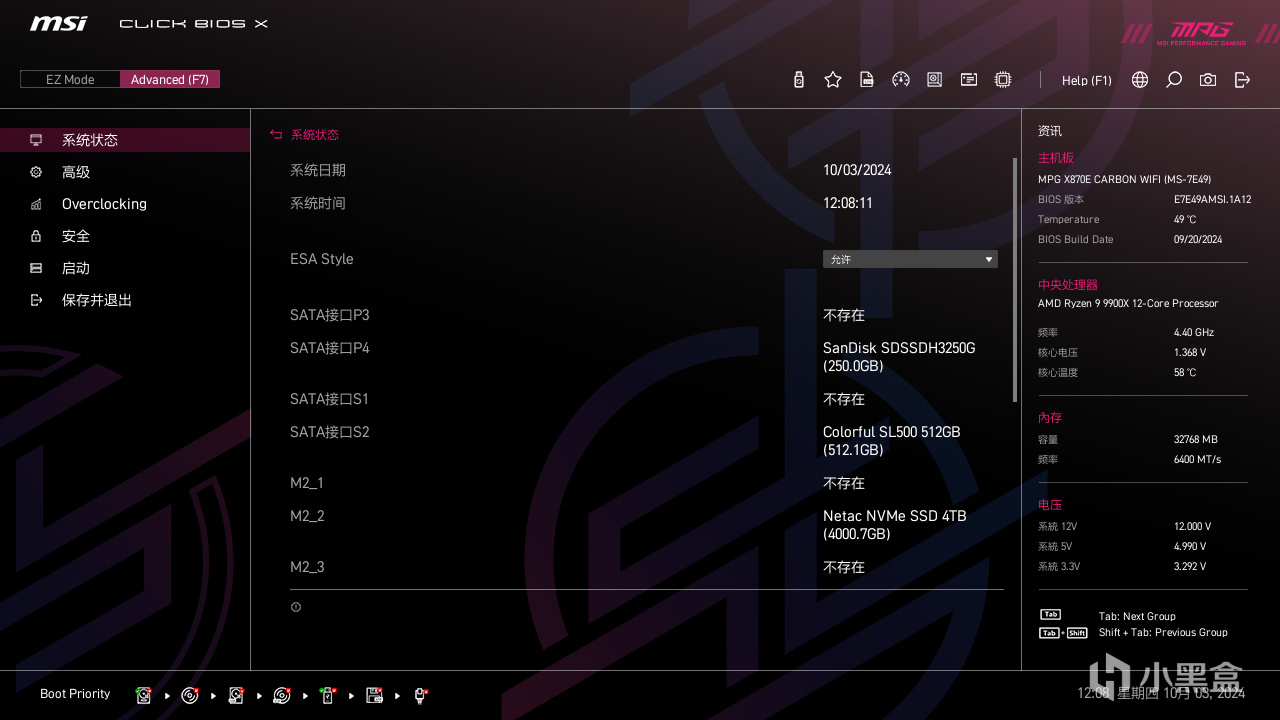Screen dimensions: 1280x720
Task: Click the info icon below the settings list
Action: 296,607
